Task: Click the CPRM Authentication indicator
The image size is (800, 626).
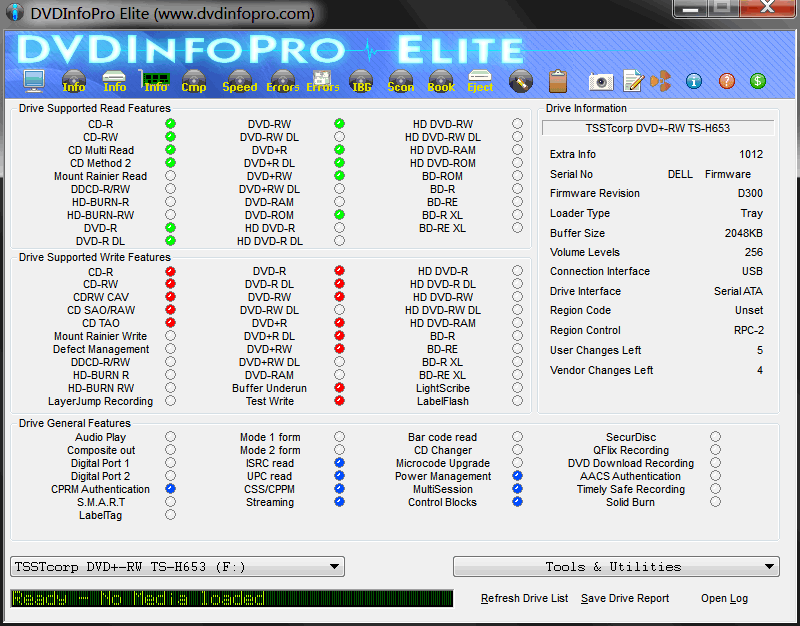Action: point(170,489)
